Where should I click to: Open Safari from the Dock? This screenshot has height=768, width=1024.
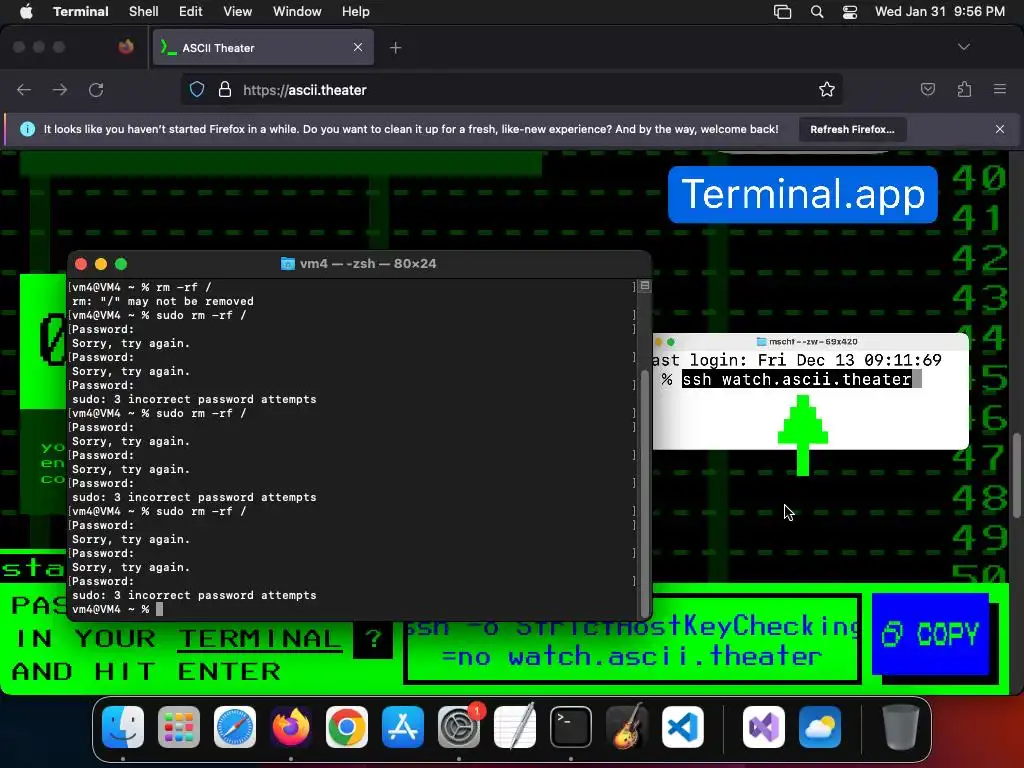[235, 727]
